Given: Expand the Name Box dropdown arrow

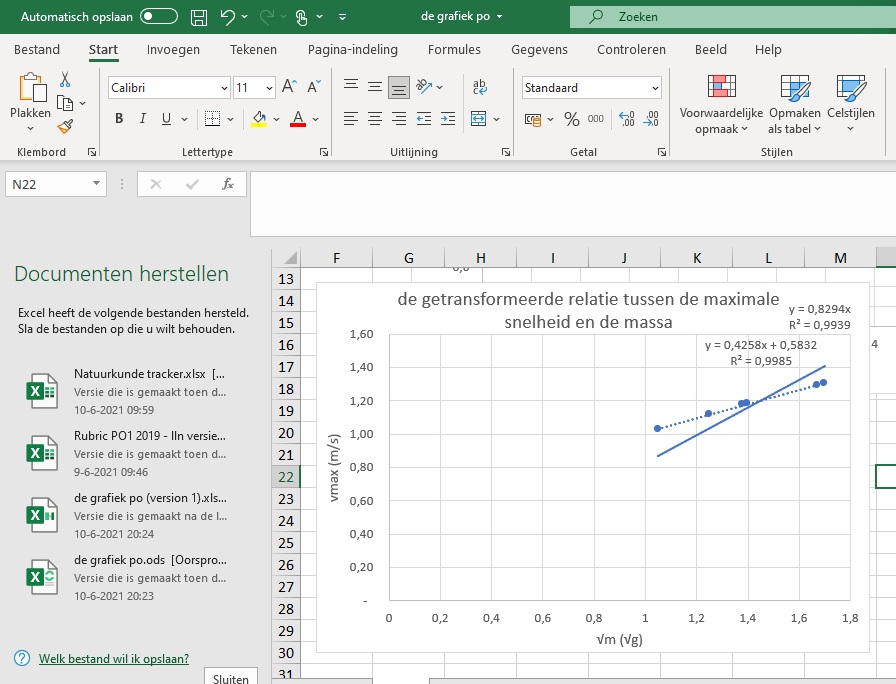Looking at the screenshot, I should tap(96, 184).
